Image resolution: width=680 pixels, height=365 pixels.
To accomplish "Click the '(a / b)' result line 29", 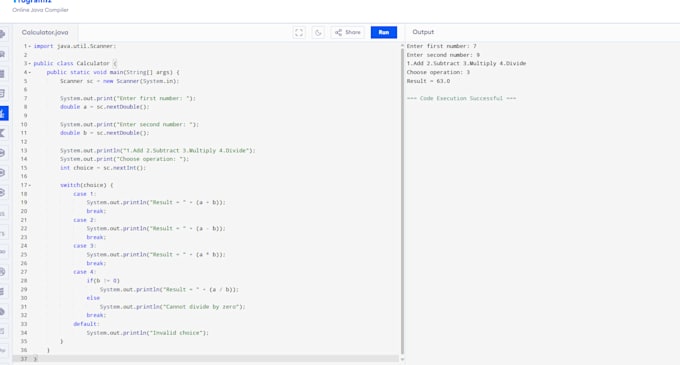I will (x=169, y=289).
